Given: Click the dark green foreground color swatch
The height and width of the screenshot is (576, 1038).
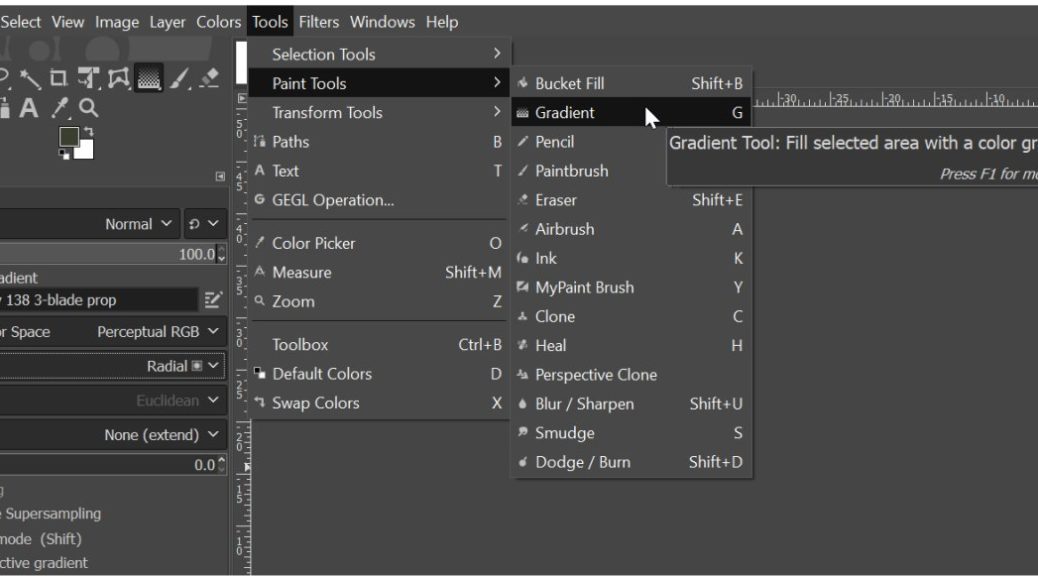Looking at the screenshot, I should (x=68, y=137).
